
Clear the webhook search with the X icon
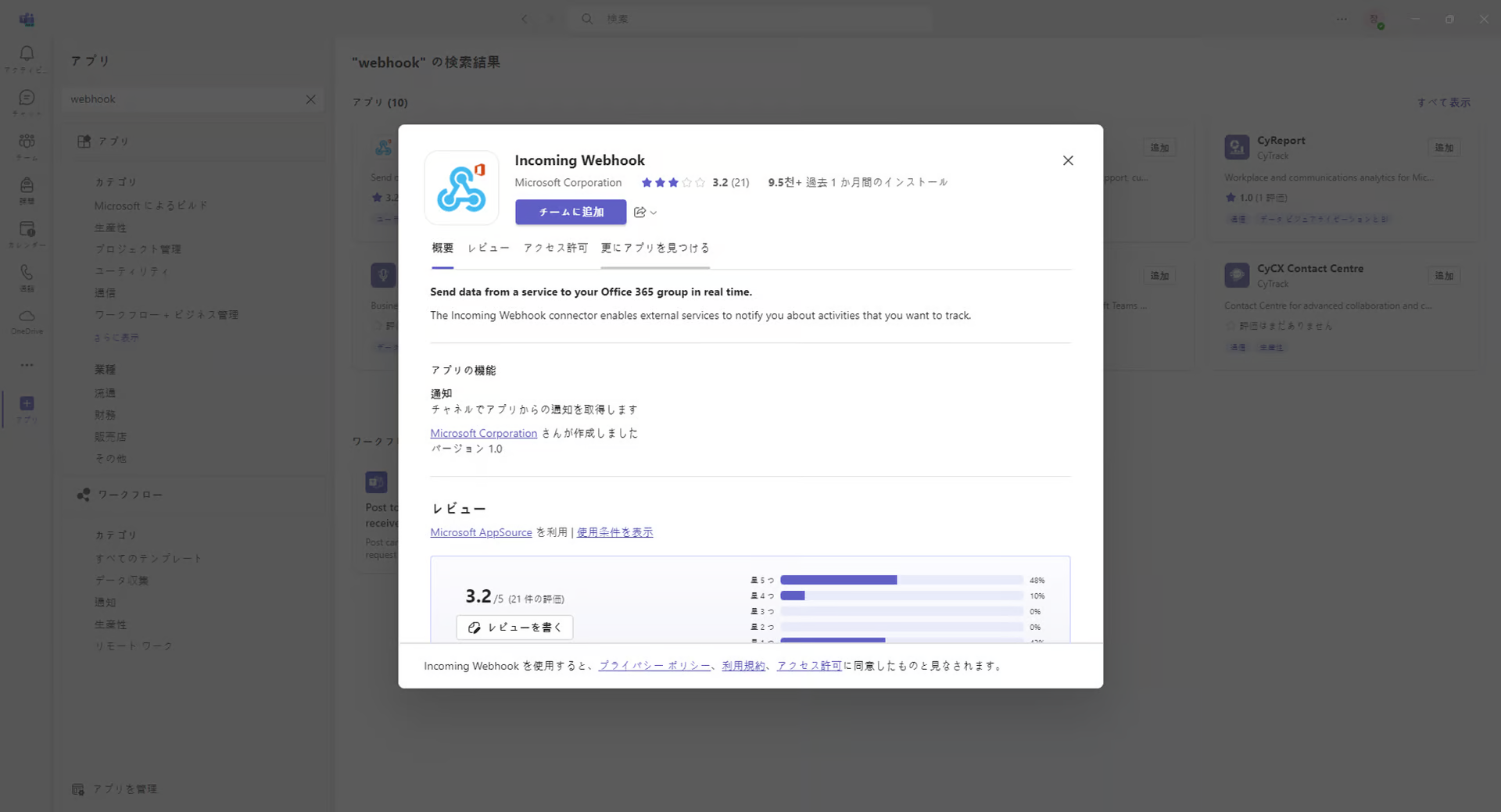pos(310,99)
